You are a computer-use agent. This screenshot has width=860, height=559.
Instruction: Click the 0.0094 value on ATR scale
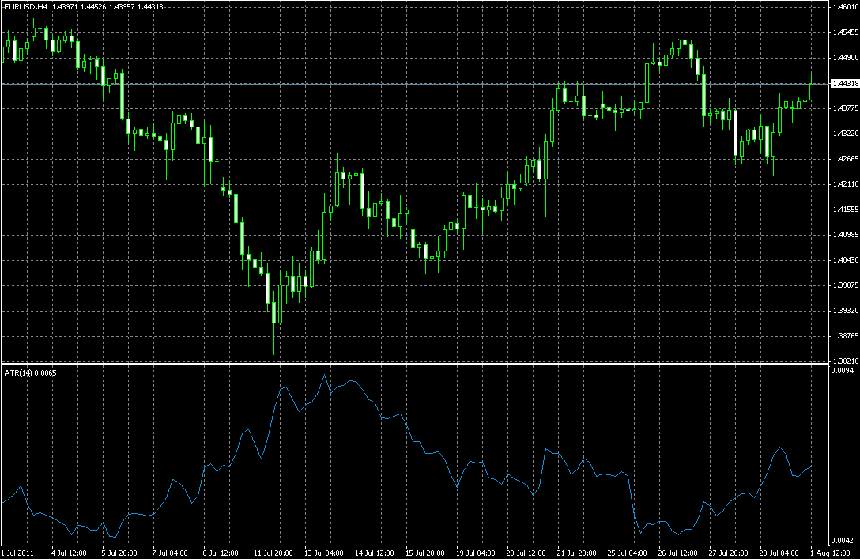844,370
